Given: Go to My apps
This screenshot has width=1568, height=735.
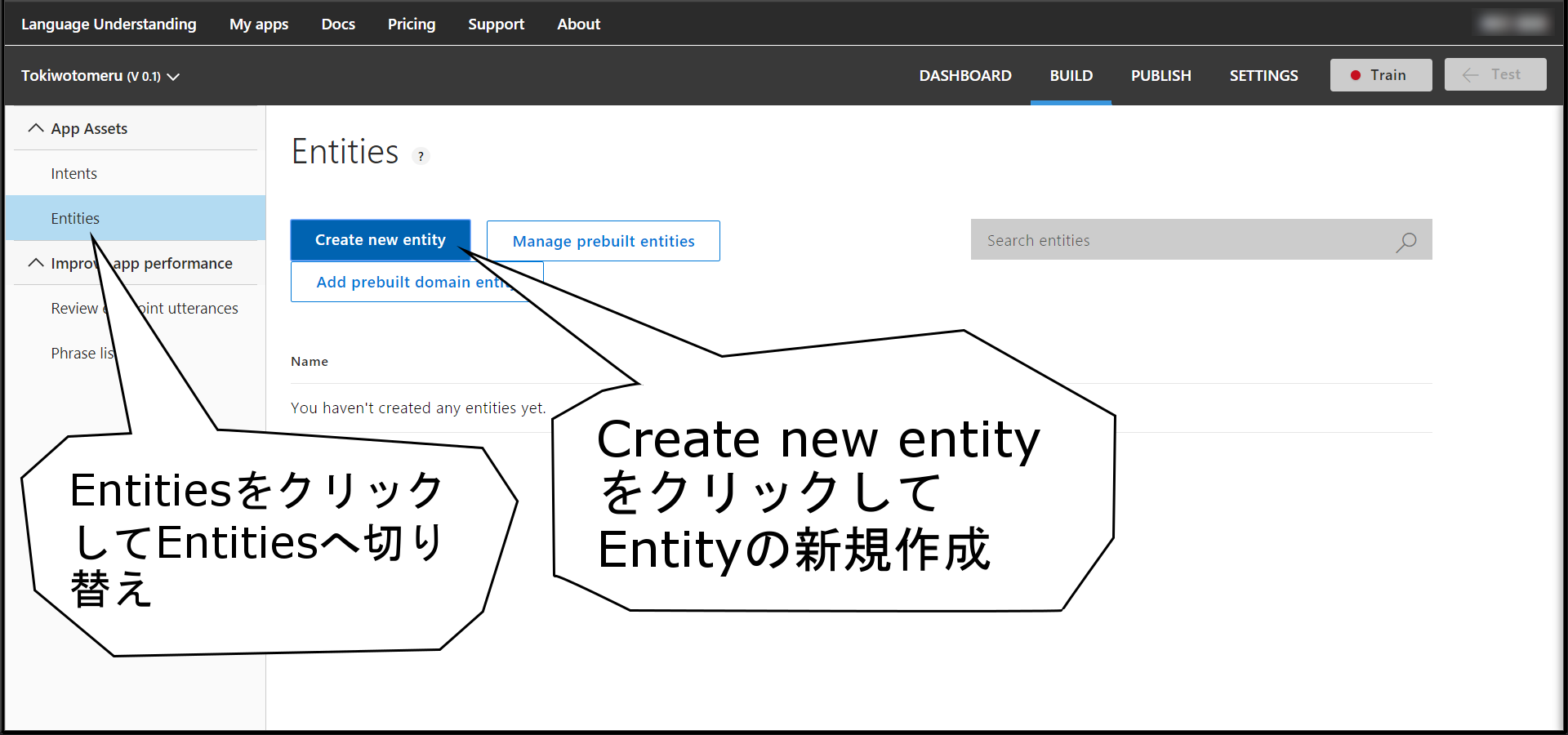Looking at the screenshot, I should click(x=259, y=24).
